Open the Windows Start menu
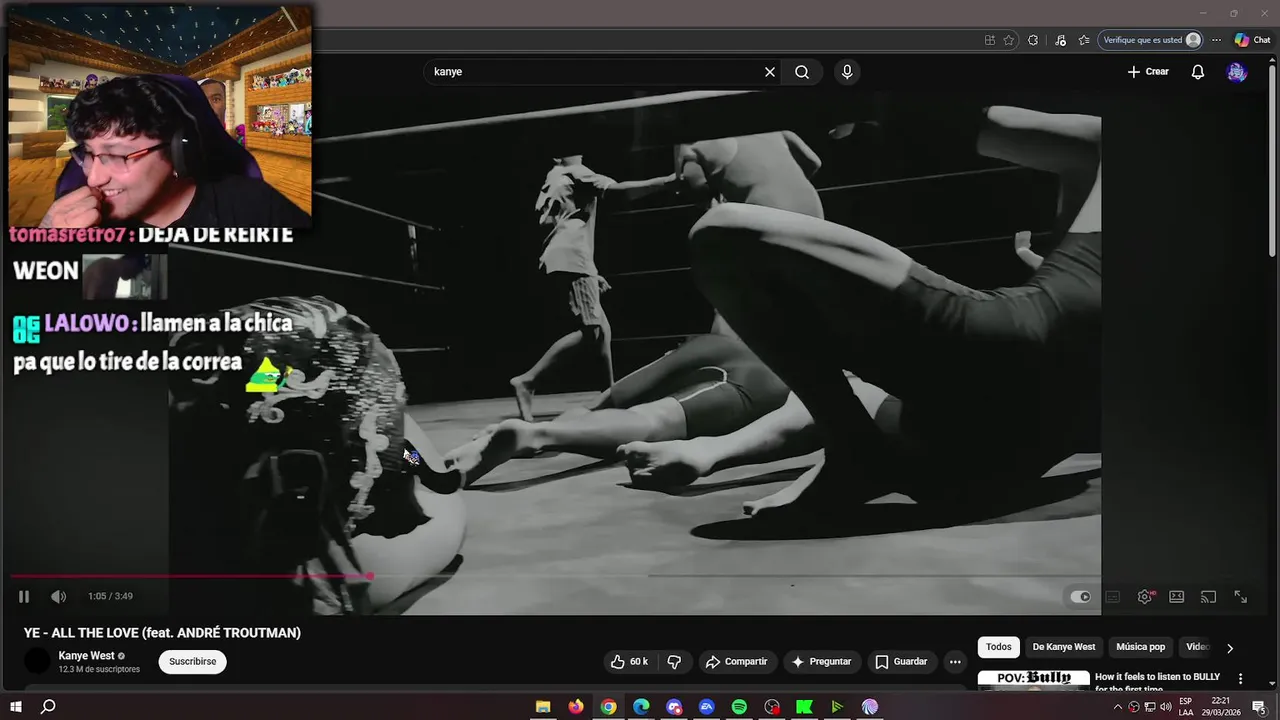The height and width of the screenshot is (720, 1280). coord(16,707)
